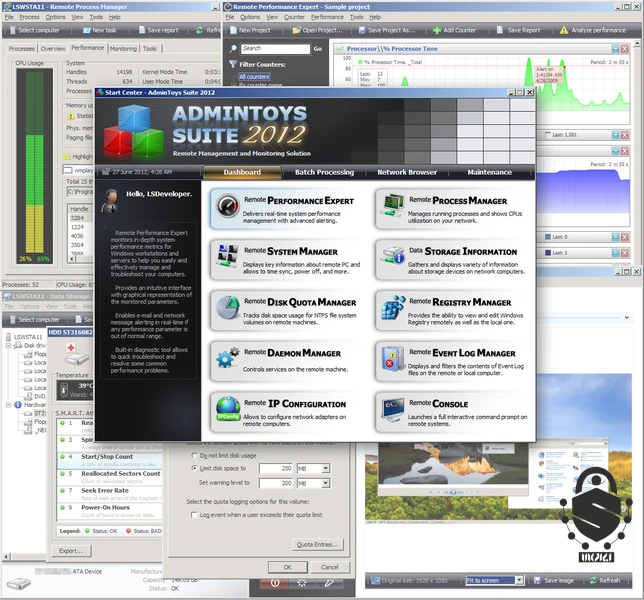Screen dimensions: 644x600
Task: Launch Remote Performance Expert gauge icon
Action: (228, 206)
